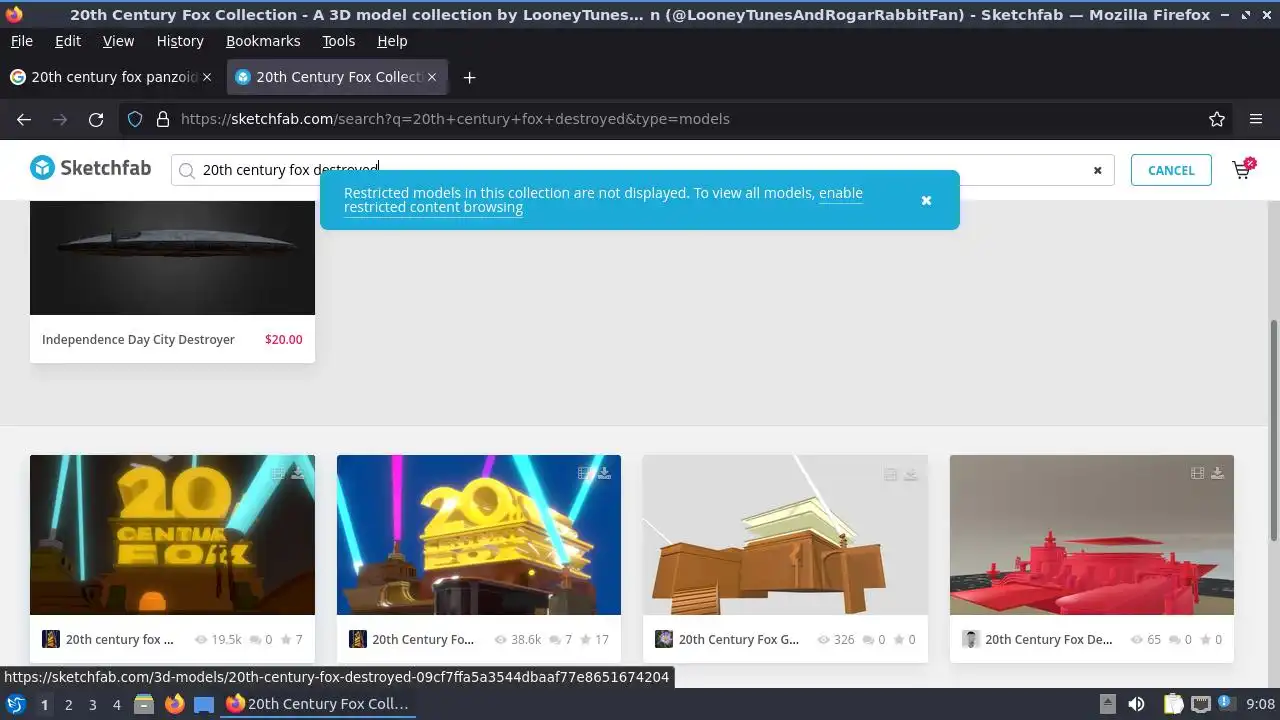The width and height of the screenshot is (1280, 720).
Task: Click the Sketchfab logo
Action: 90,168
